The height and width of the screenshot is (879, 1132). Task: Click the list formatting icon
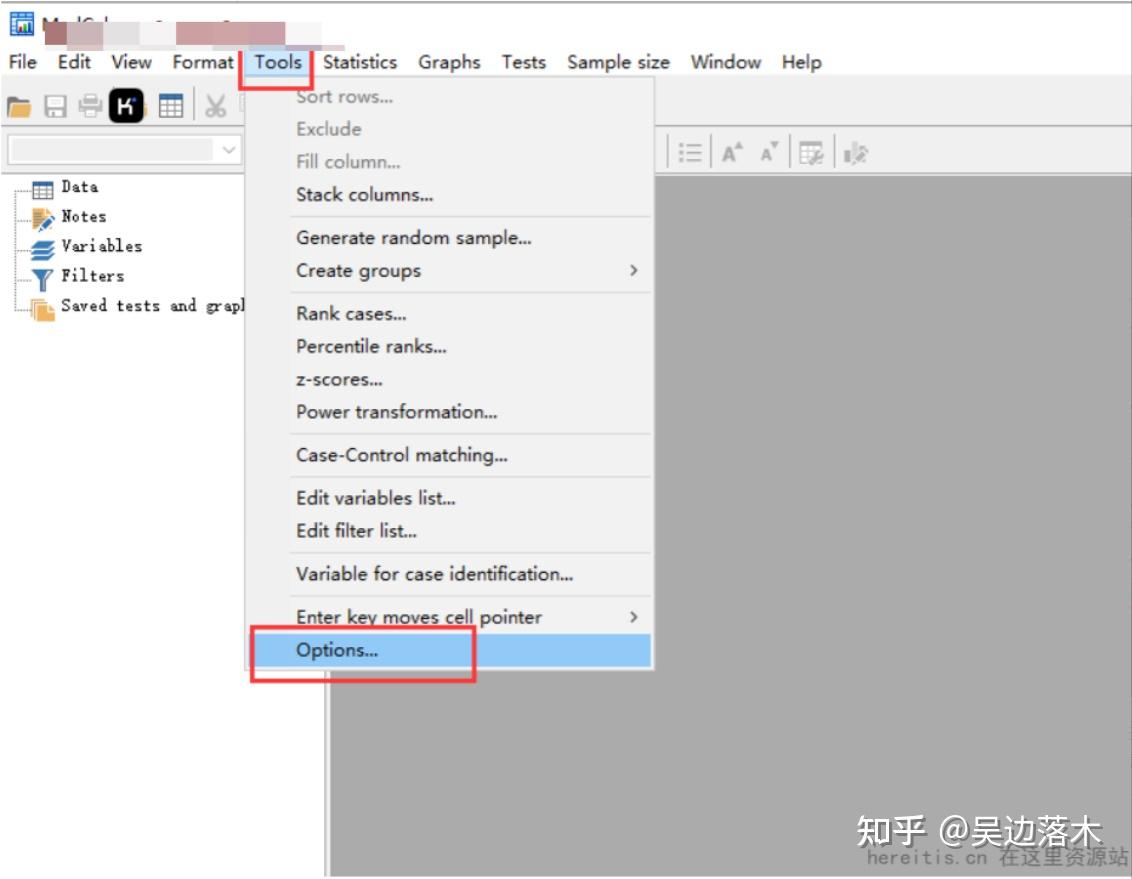[x=689, y=151]
